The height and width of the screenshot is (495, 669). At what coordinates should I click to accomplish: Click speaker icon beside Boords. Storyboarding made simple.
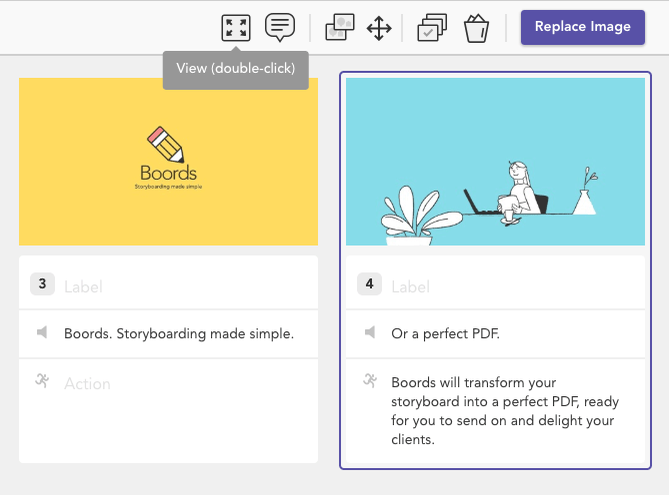(42, 332)
